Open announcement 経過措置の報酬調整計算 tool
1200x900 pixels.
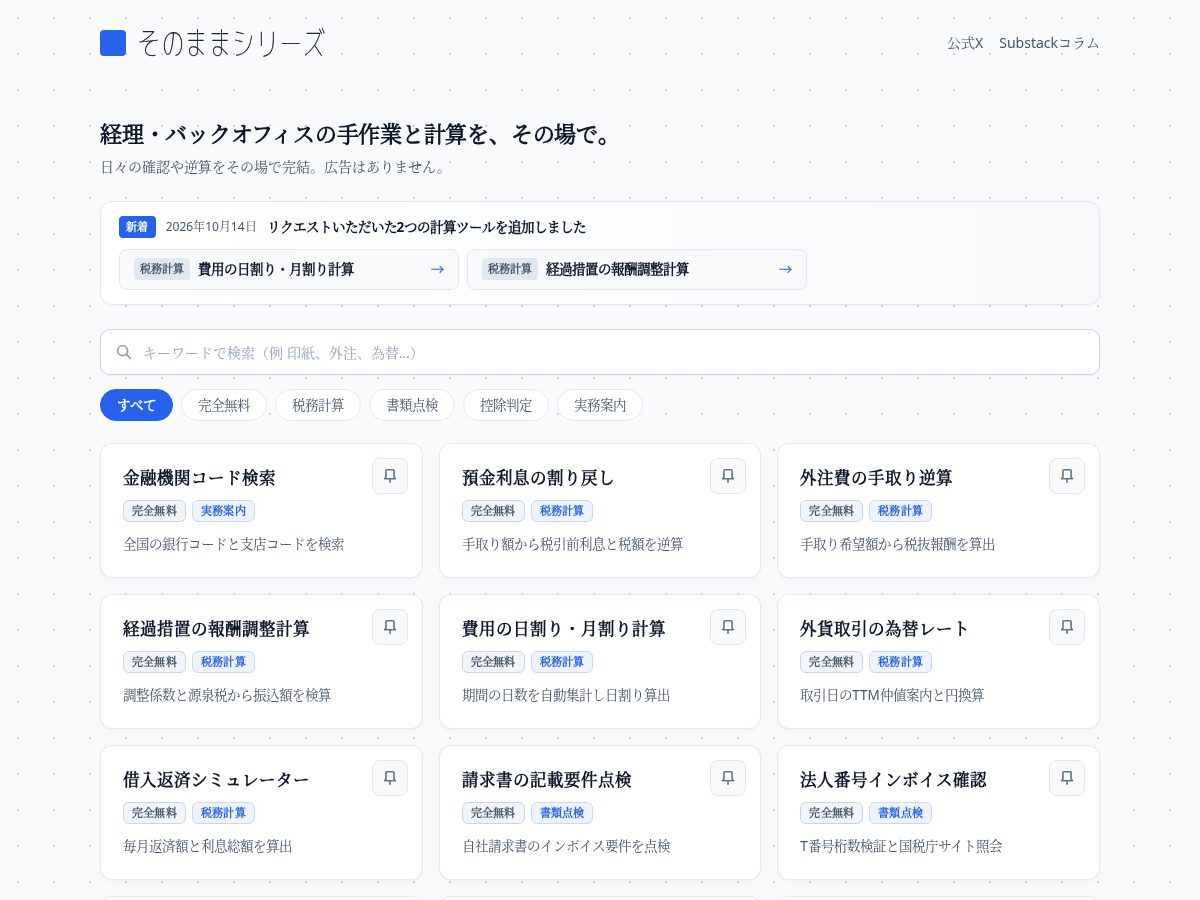pos(637,269)
